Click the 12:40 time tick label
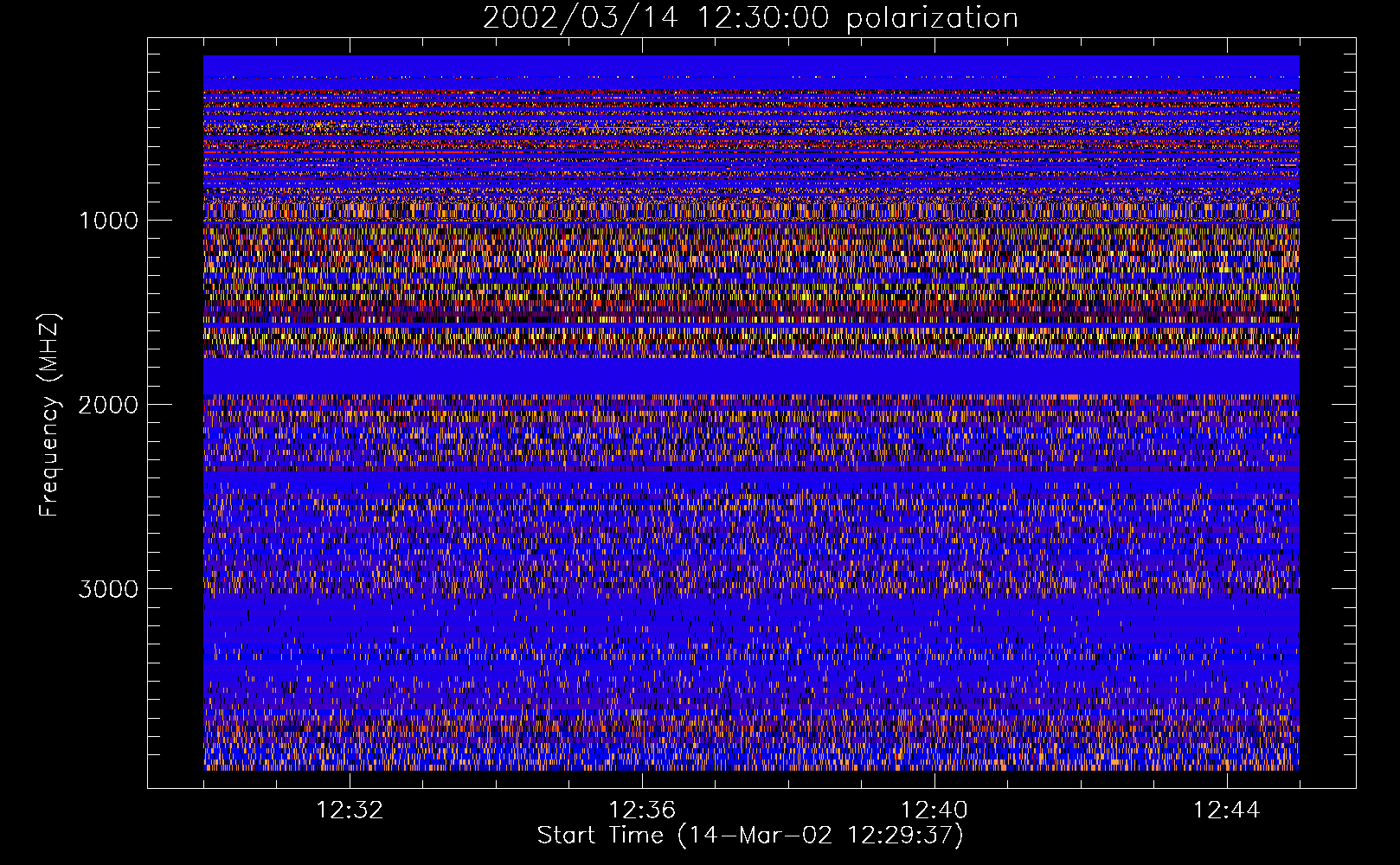 [x=934, y=811]
